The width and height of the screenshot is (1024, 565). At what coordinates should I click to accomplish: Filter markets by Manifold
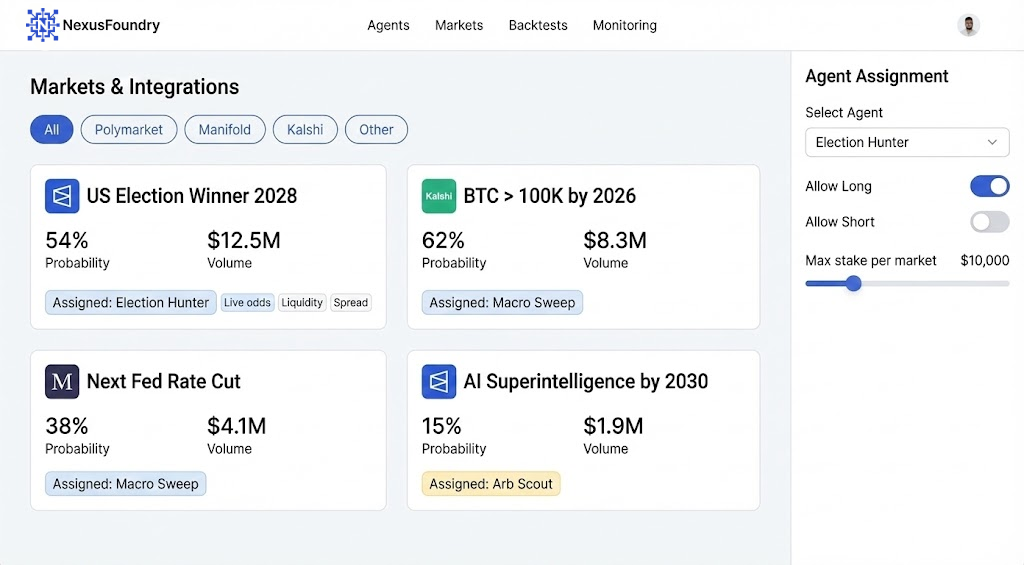coord(225,129)
